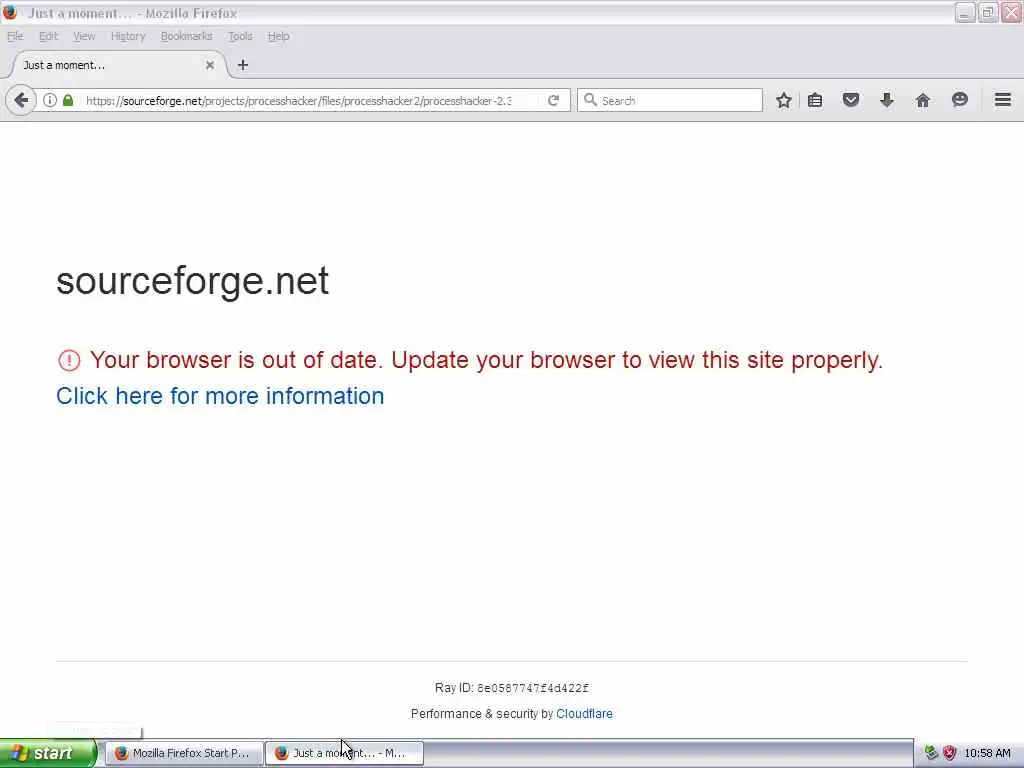Viewport: 1024px width, 768px height.
Task: Open the hamburger menu button
Action: [x=1003, y=100]
